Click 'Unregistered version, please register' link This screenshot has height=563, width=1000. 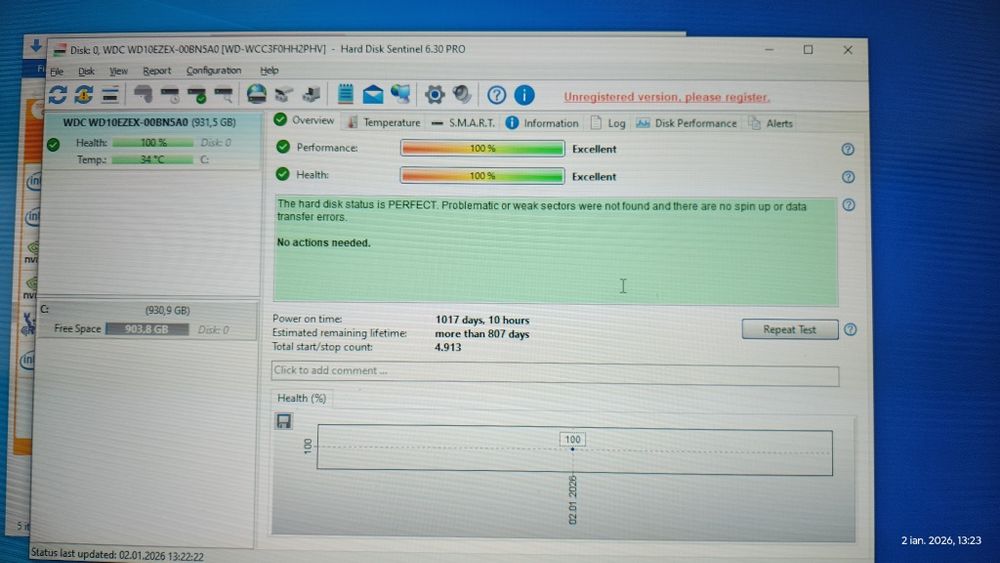pyautogui.click(x=666, y=97)
